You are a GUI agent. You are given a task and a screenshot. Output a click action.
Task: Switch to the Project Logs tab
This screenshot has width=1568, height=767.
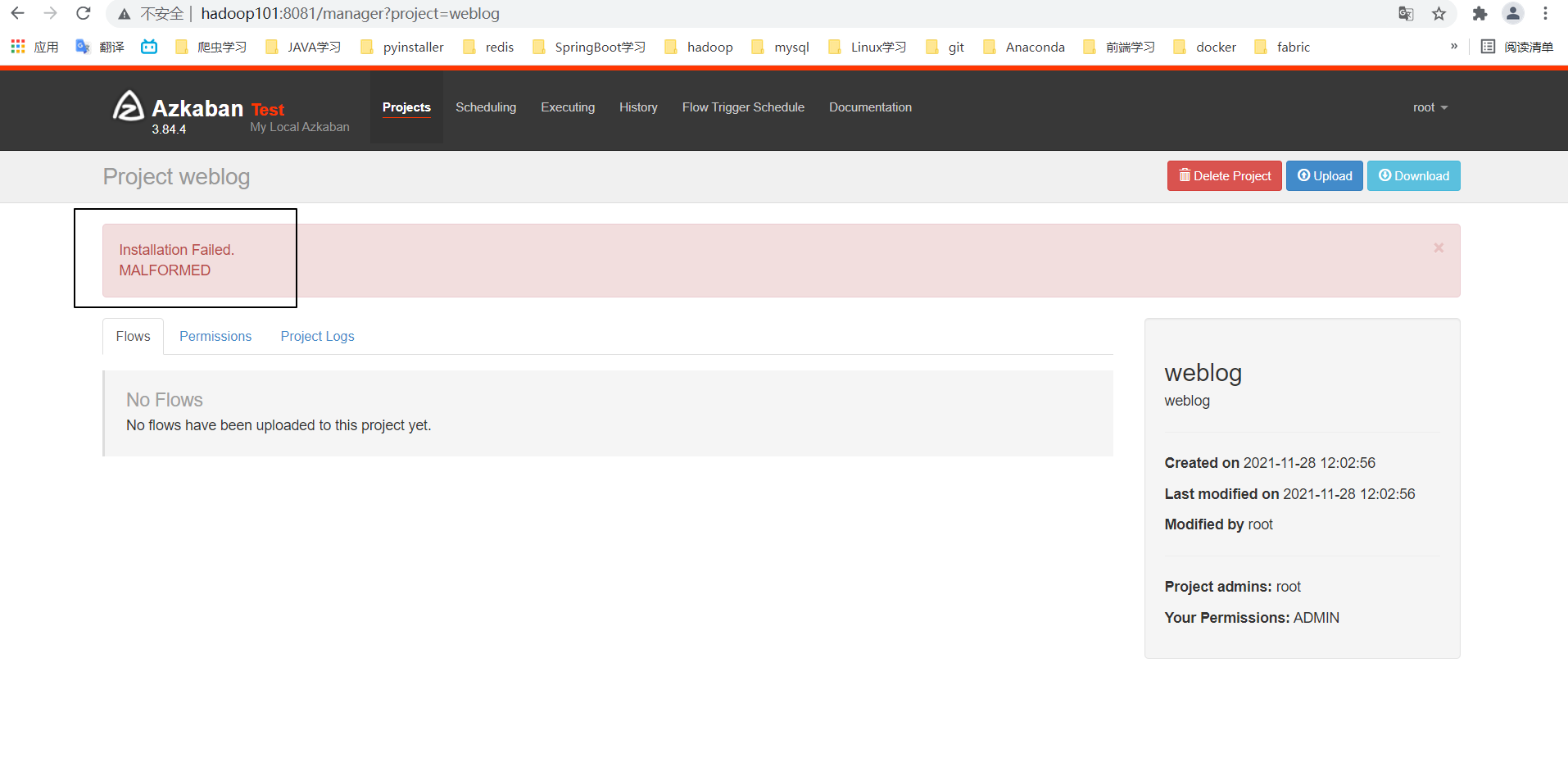317,336
